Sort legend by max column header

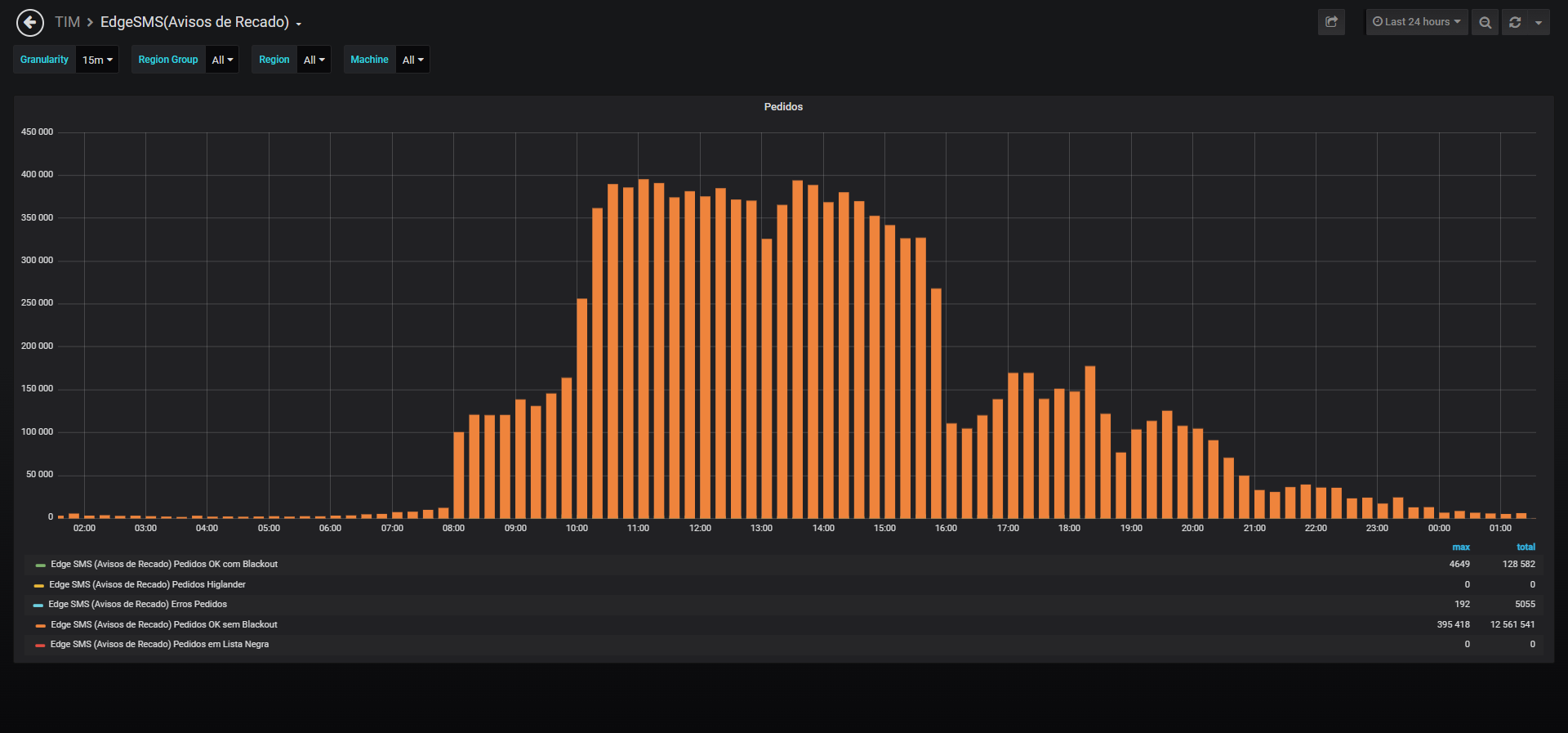1461,548
